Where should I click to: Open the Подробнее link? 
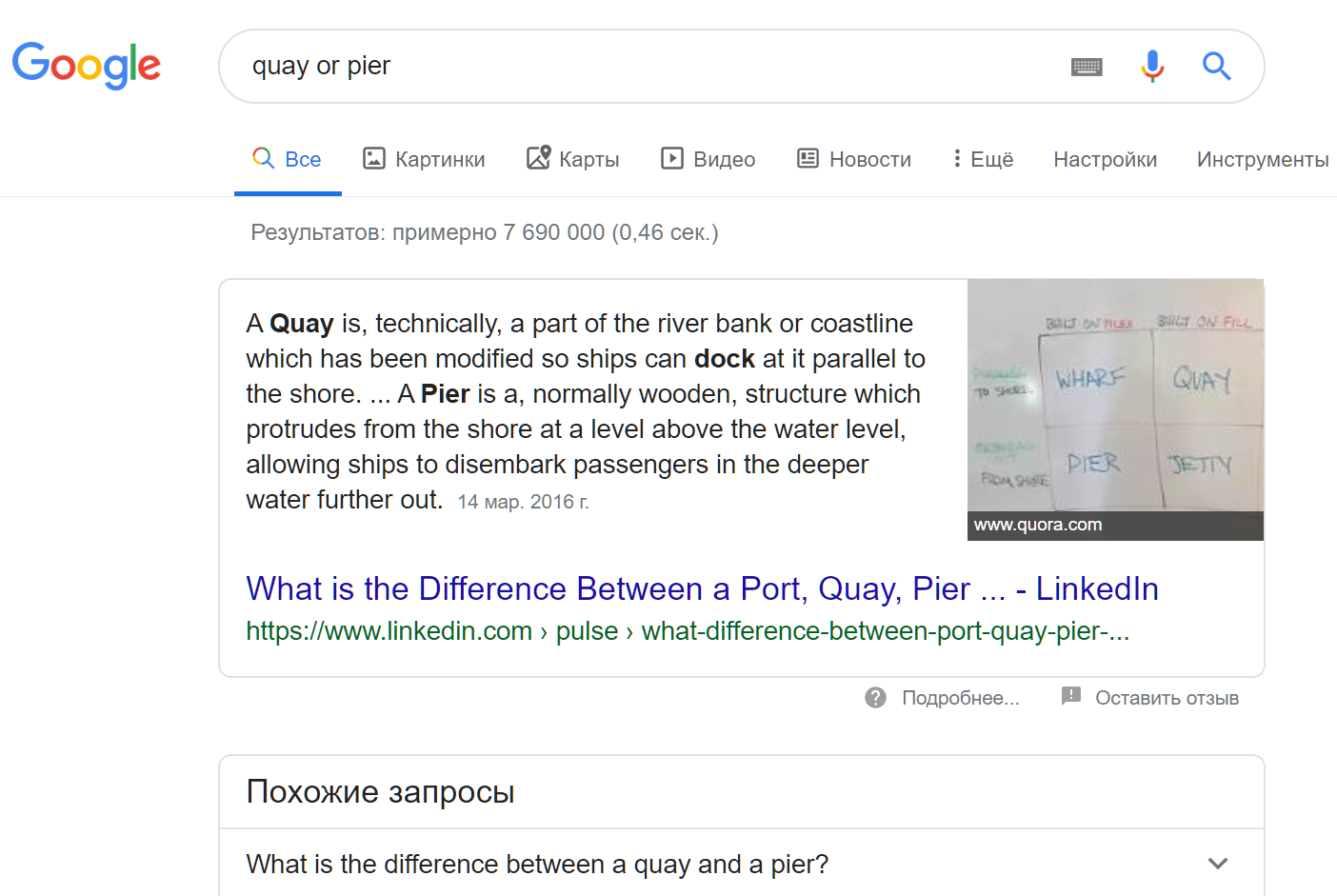tap(960, 698)
